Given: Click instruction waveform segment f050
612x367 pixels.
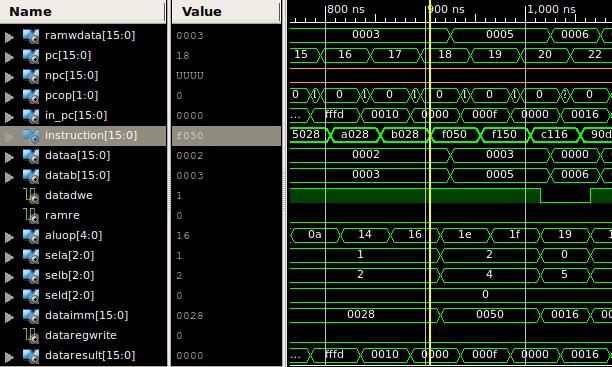Looking at the screenshot, I should click(454, 134).
